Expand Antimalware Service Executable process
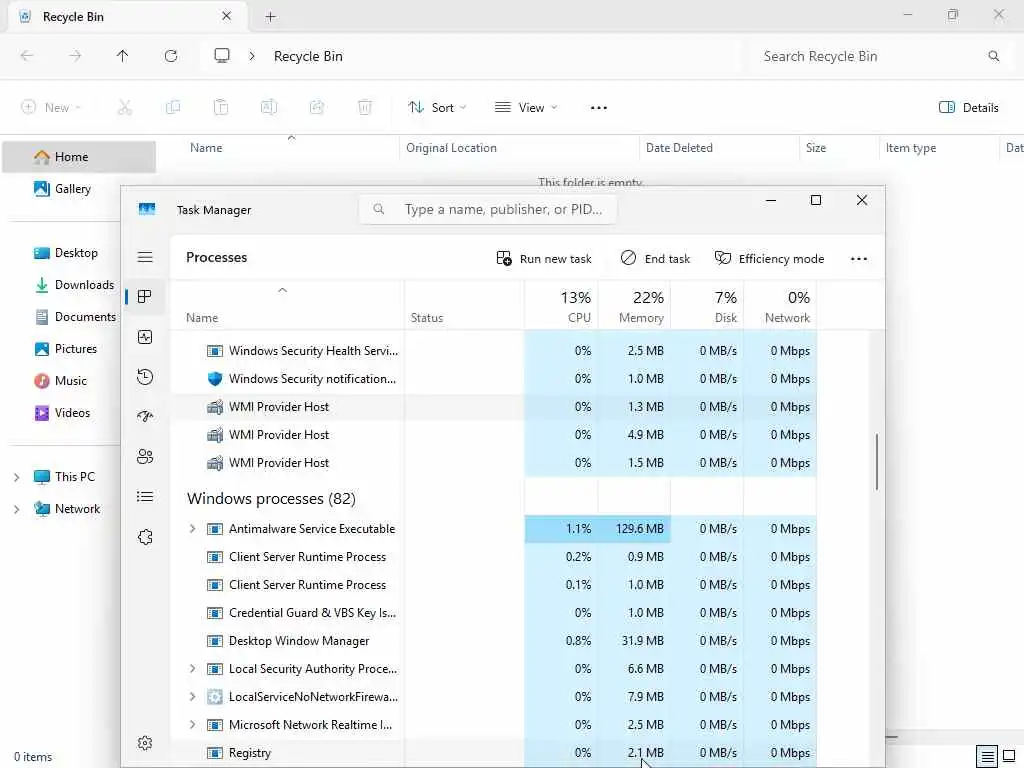The height and width of the screenshot is (768, 1024). (192, 529)
